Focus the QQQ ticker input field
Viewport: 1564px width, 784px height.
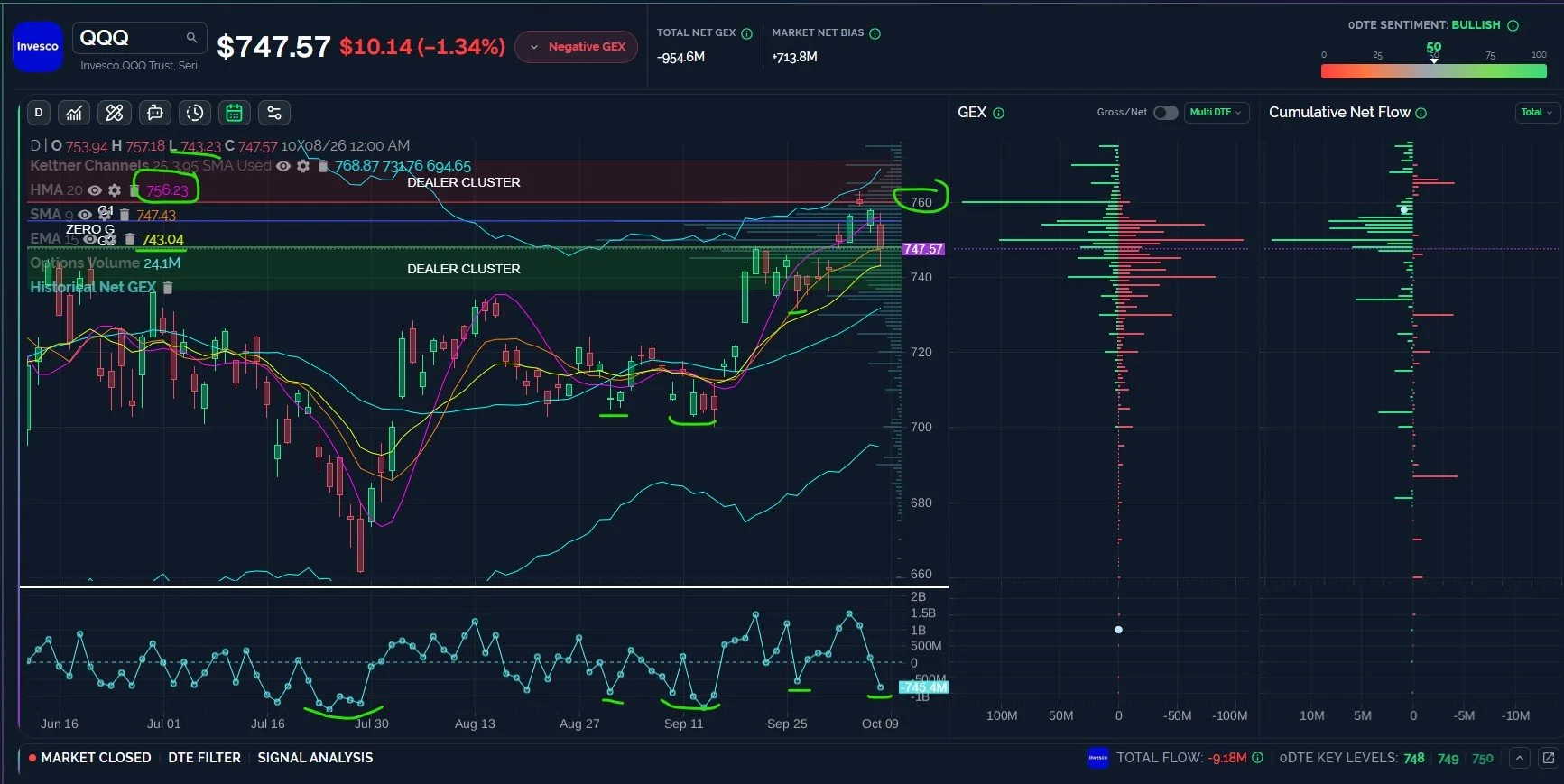tap(139, 38)
